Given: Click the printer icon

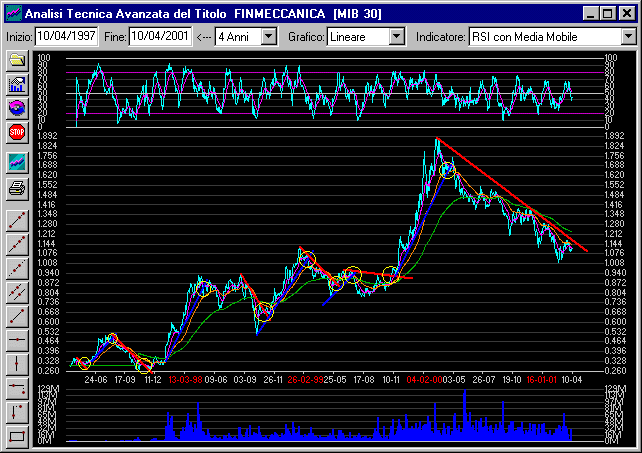Looking at the screenshot, I should pos(17,189).
